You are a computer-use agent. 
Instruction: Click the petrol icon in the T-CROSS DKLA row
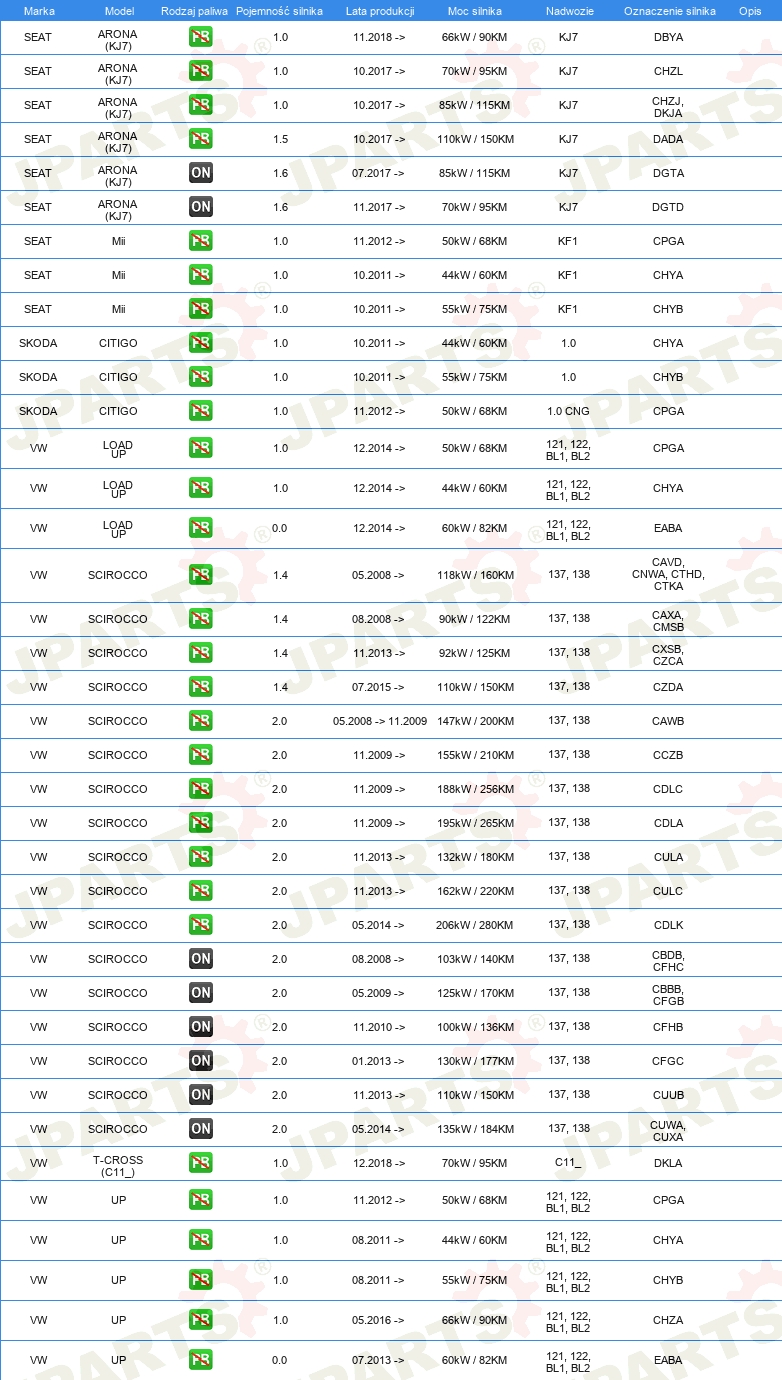[201, 1163]
